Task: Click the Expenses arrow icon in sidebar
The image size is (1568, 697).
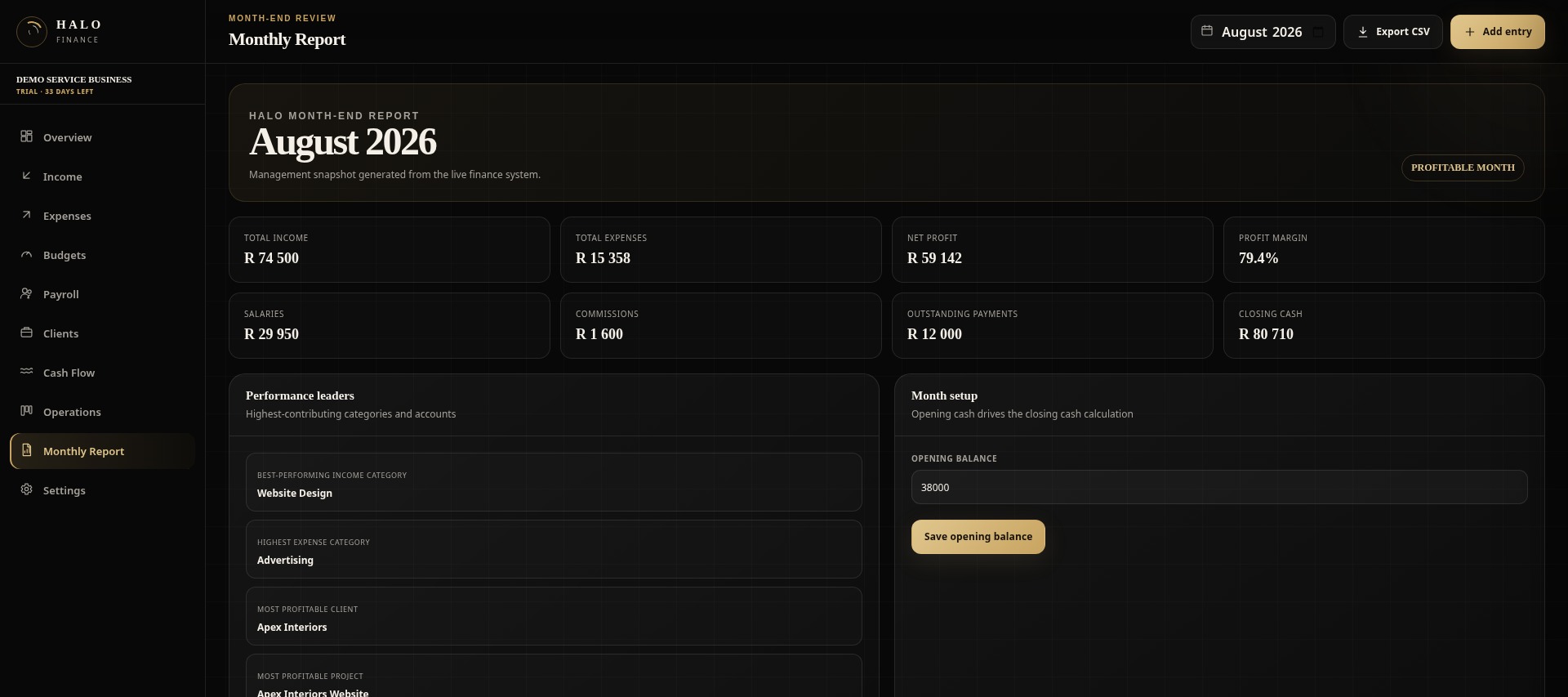Action: point(27,215)
